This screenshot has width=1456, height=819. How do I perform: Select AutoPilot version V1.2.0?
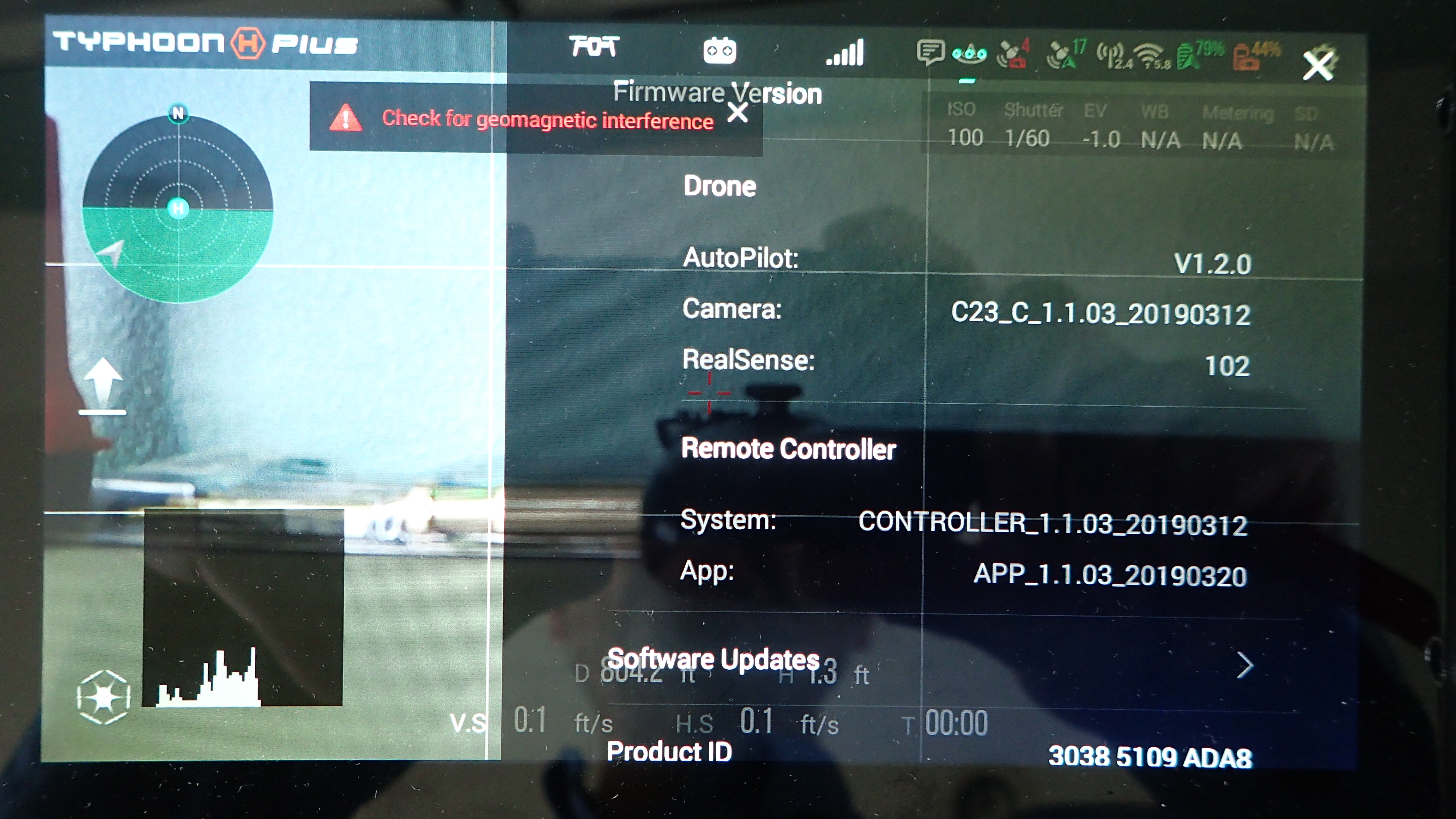tap(1212, 264)
